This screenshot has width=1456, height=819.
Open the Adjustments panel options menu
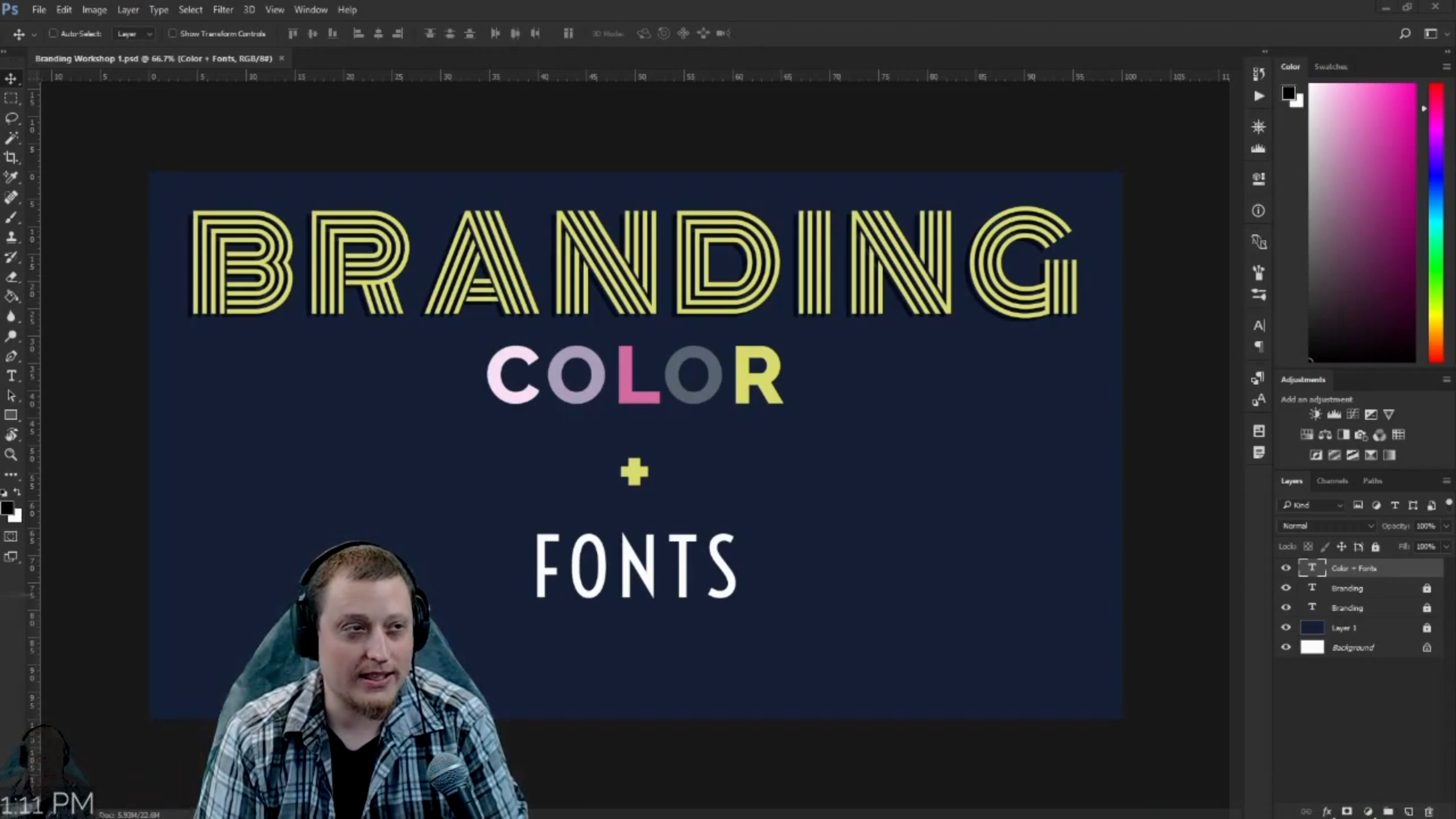[x=1446, y=379]
